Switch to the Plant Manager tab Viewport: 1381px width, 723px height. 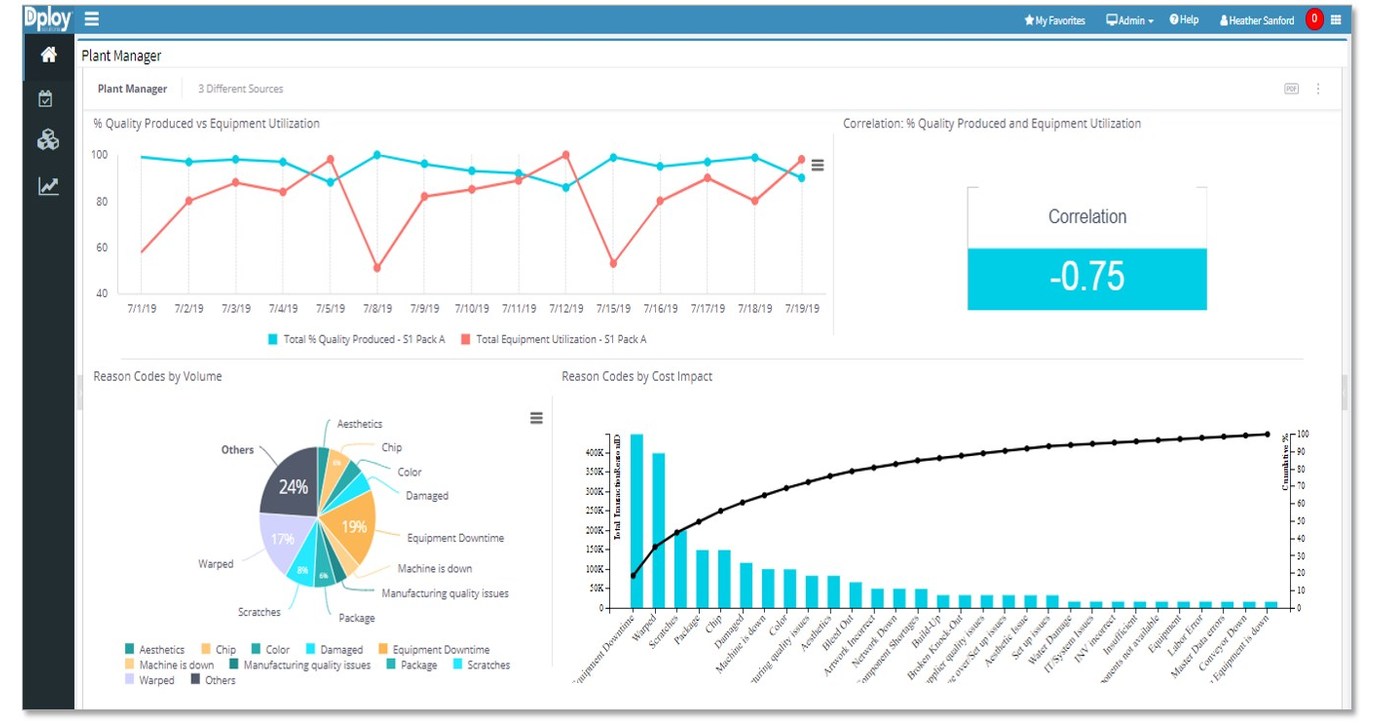(x=132, y=88)
